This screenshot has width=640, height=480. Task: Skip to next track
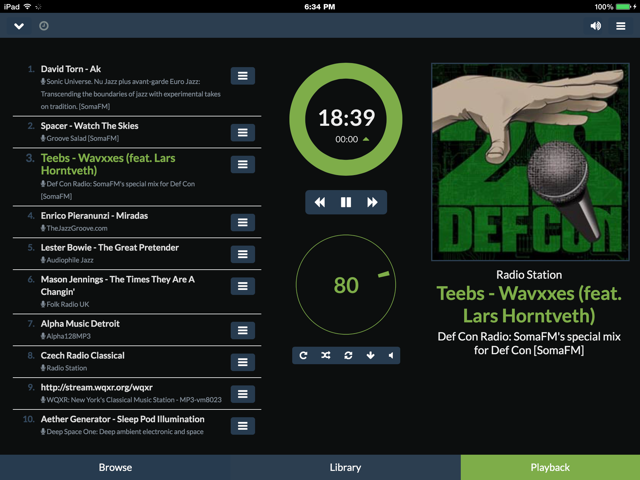pyautogui.click(x=372, y=202)
